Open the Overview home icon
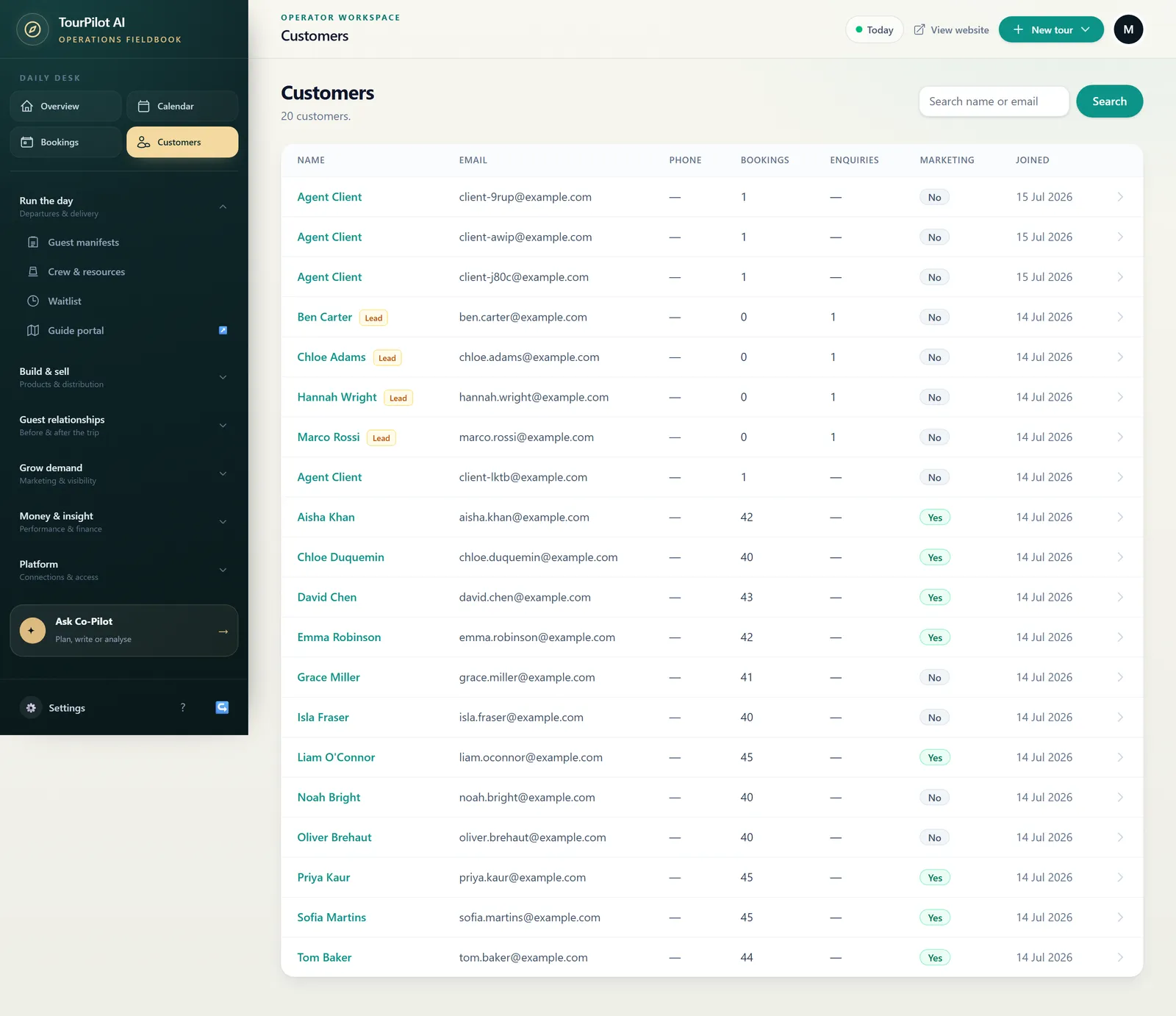Screen dimensions: 1176x1016 (27, 106)
